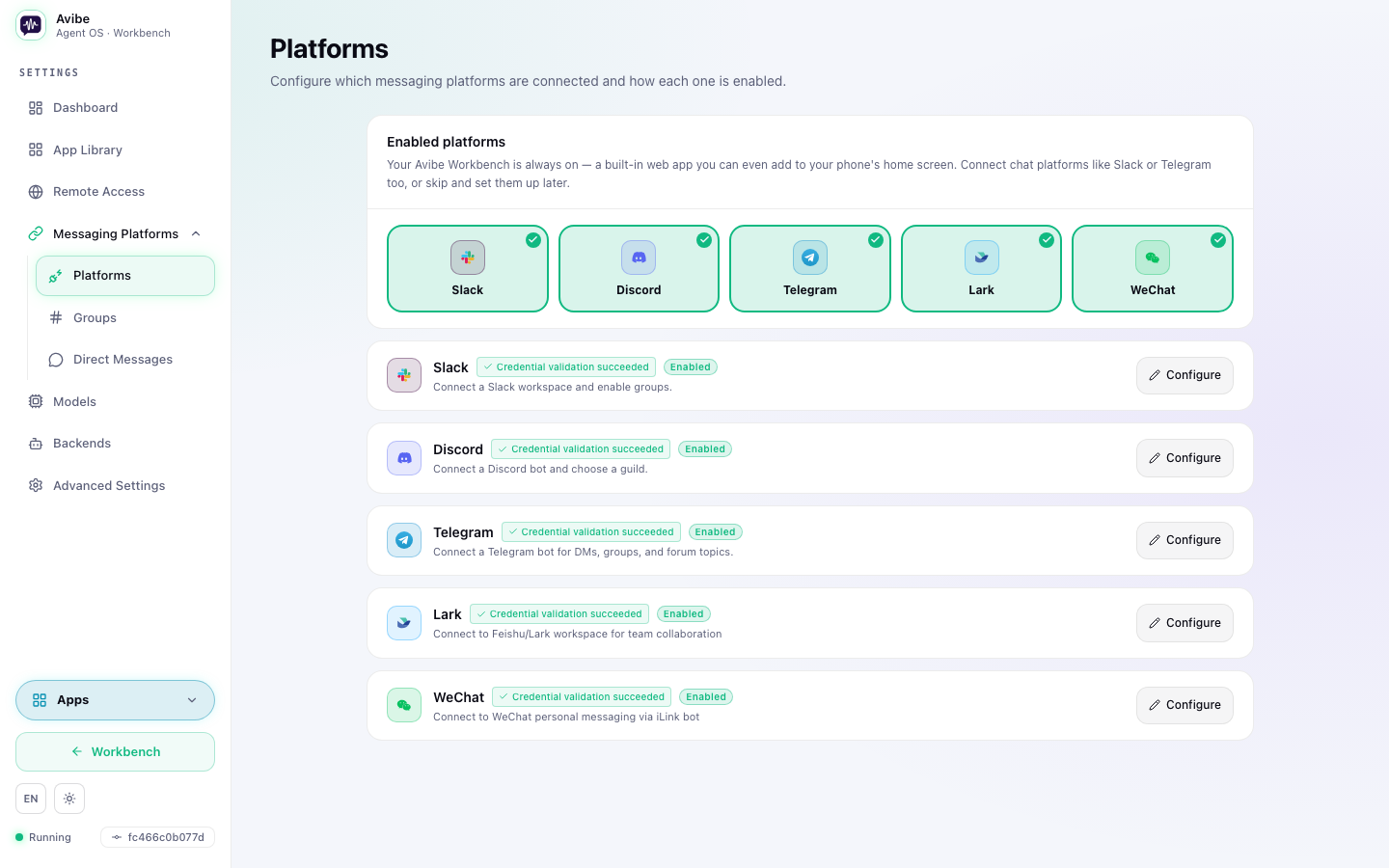The width and height of the screenshot is (1389, 868).
Task: Click the Apps grid icon in selector
Action: [x=40, y=700]
